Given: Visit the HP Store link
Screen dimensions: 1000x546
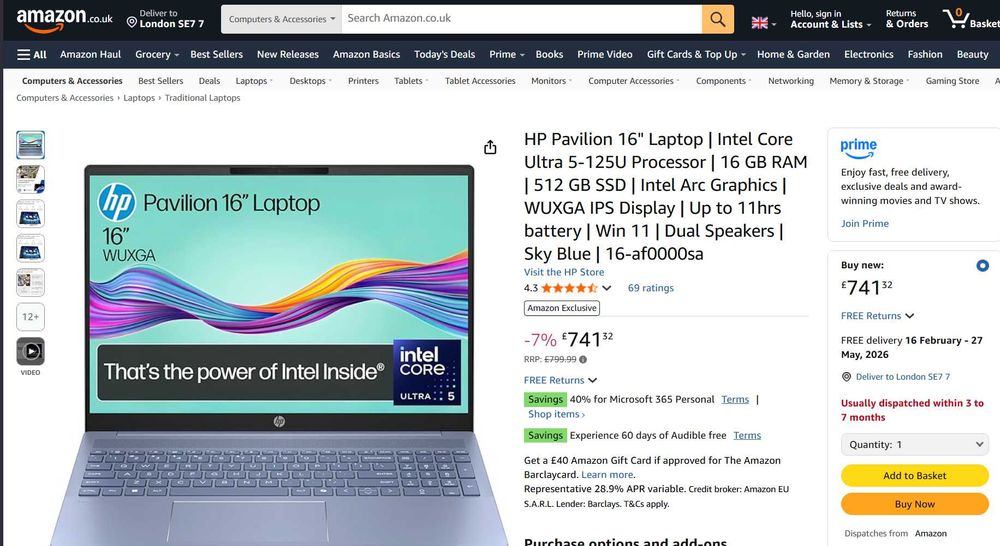Looking at the screenshot, I should coord(564,272).
